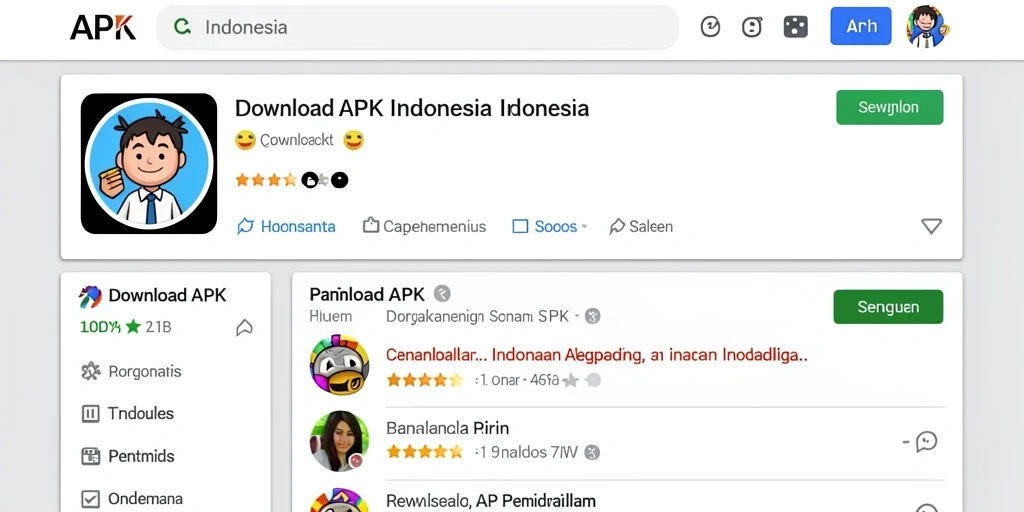This screenshot has height=512, width=1024.
Task: Open the Banalancla Pirin entry title
Action: point(447,428)
